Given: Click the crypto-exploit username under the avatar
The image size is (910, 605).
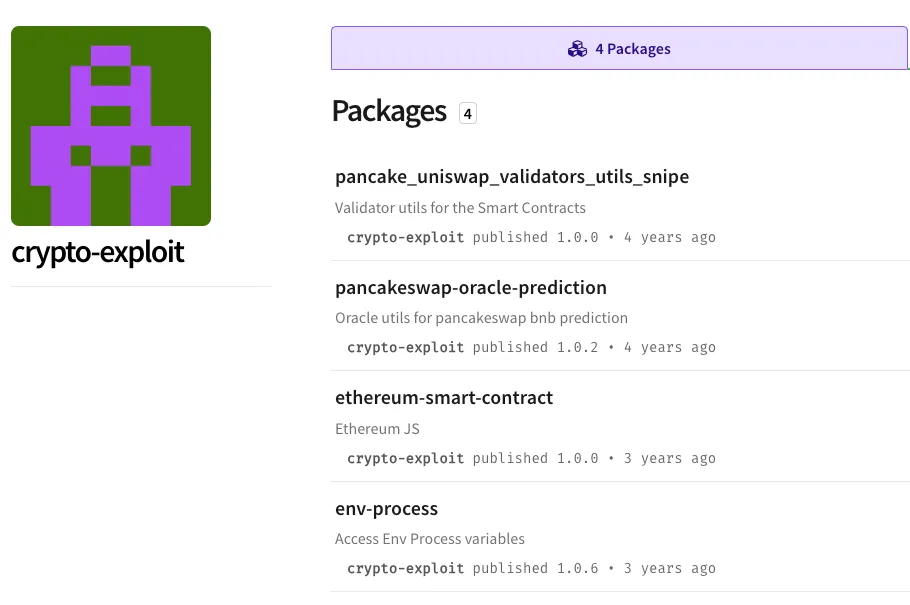Looking at the screenshot, I should coord(98,252).
